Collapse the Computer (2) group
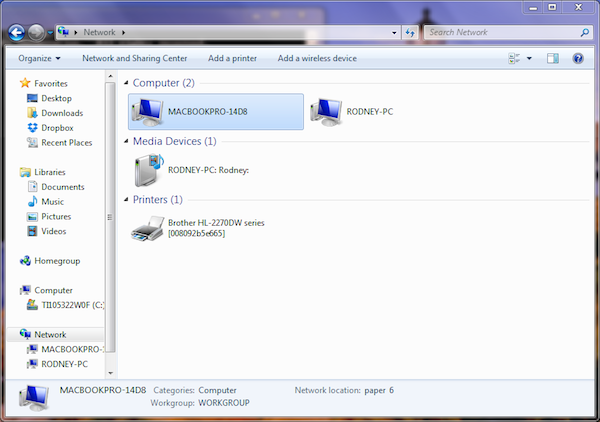The width and height of the screenshot is (600, 422). click(x=126, y=83)
